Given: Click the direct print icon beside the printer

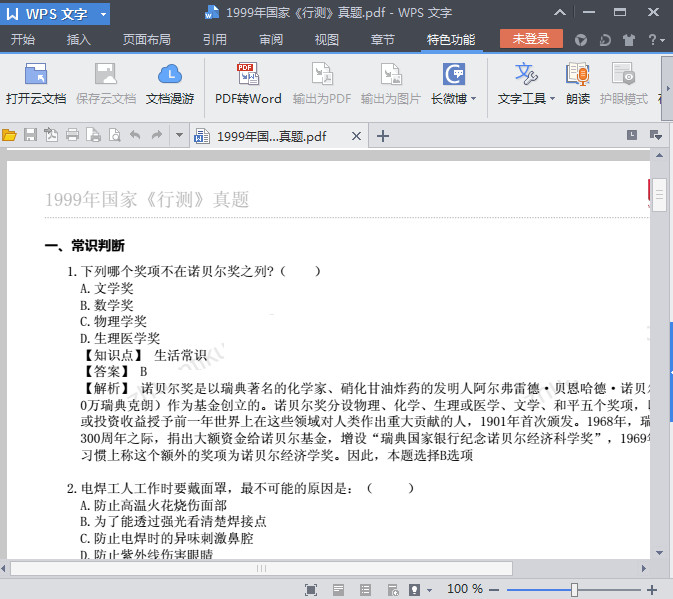Looking at the screenshot, I should pyautogui.click(x=93, y=136).
